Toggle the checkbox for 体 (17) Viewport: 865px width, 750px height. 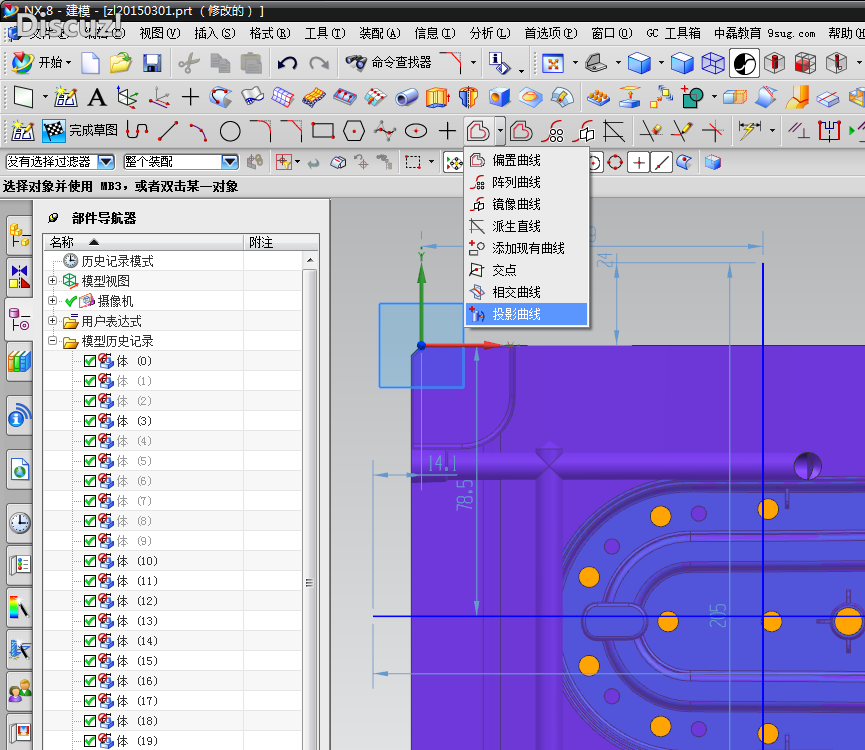90,701
